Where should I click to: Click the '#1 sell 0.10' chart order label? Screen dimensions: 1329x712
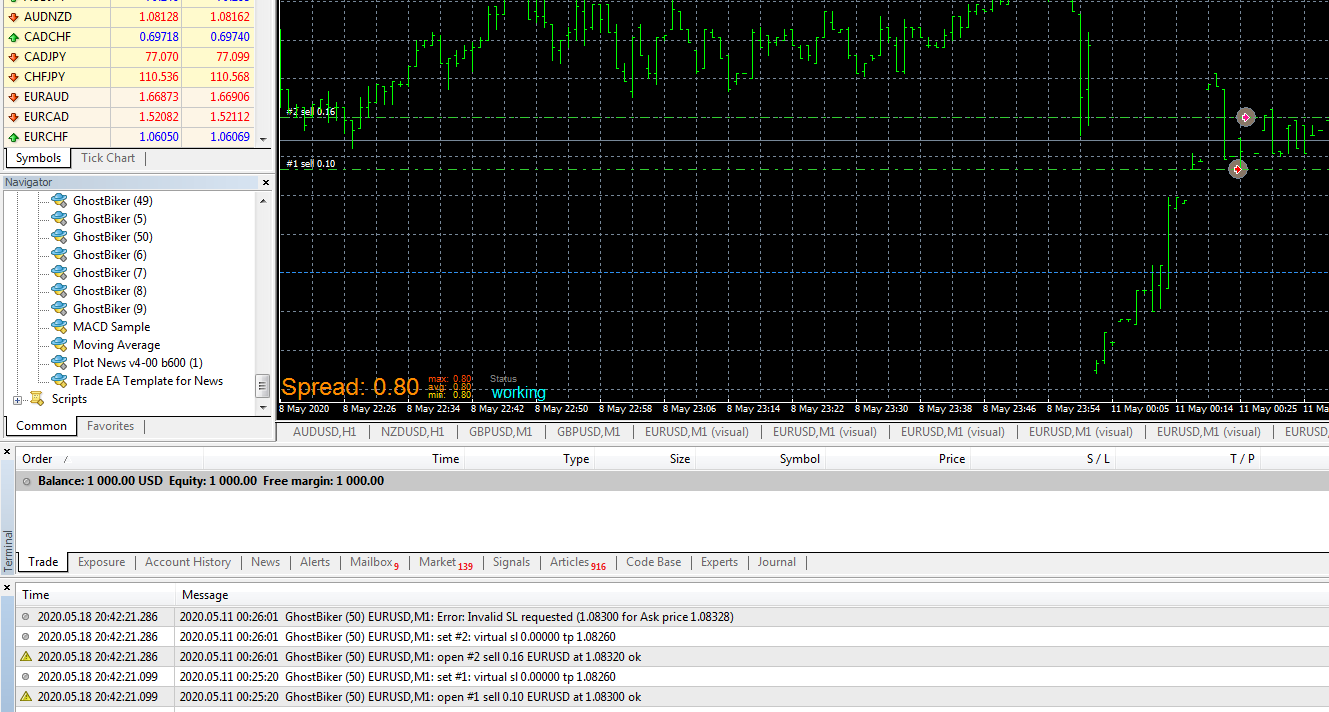311,163
